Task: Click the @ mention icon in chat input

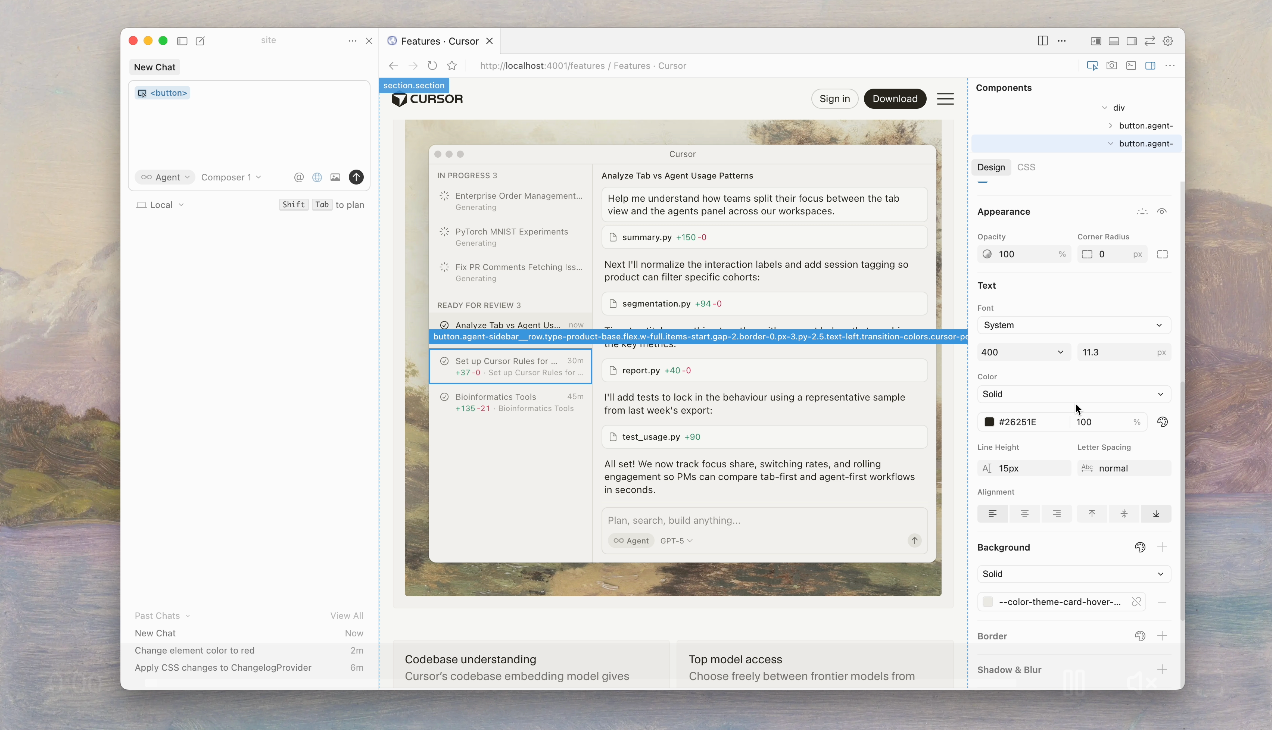Action: 298,177
